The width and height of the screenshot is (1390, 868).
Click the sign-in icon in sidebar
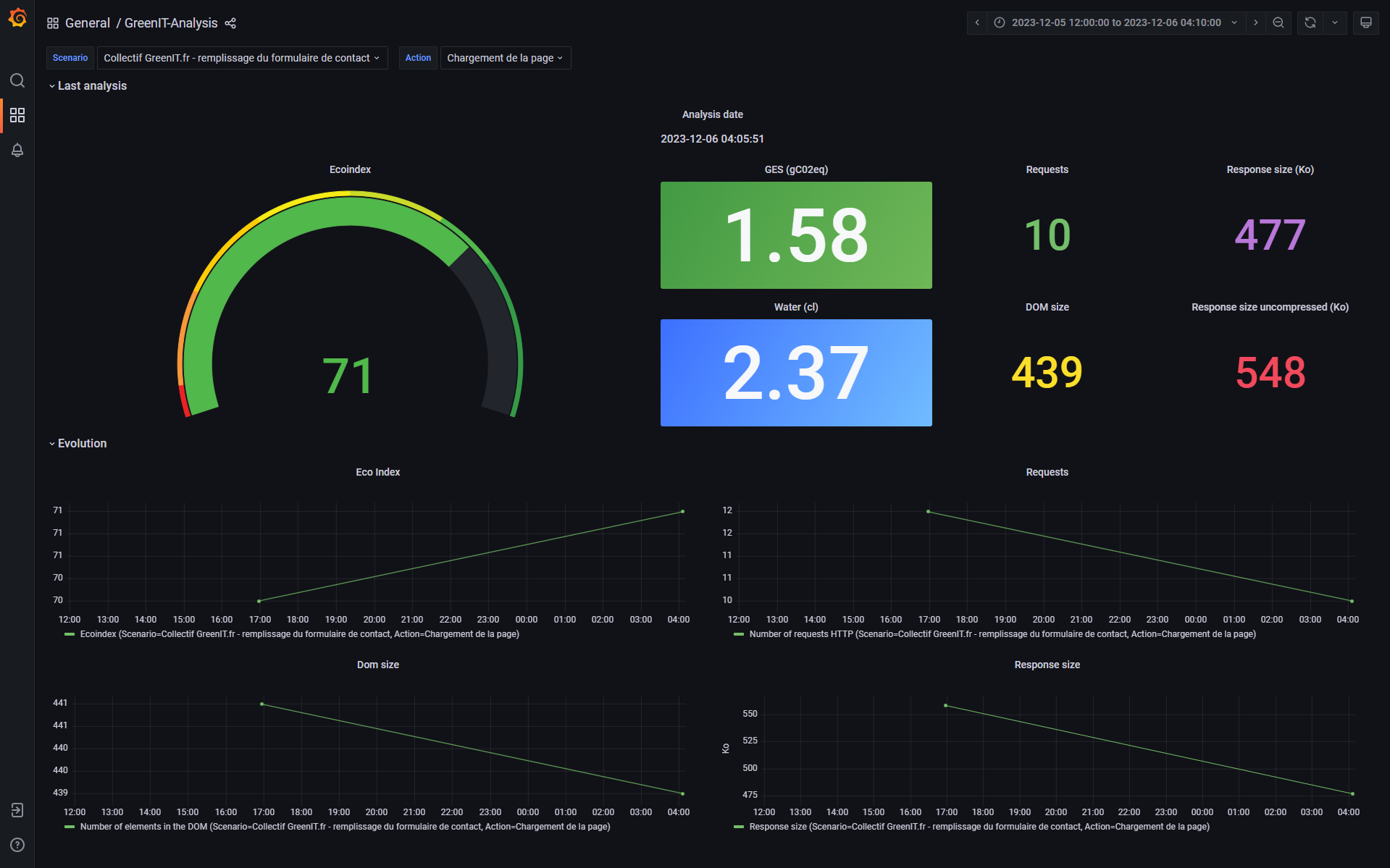click(17, 810)
